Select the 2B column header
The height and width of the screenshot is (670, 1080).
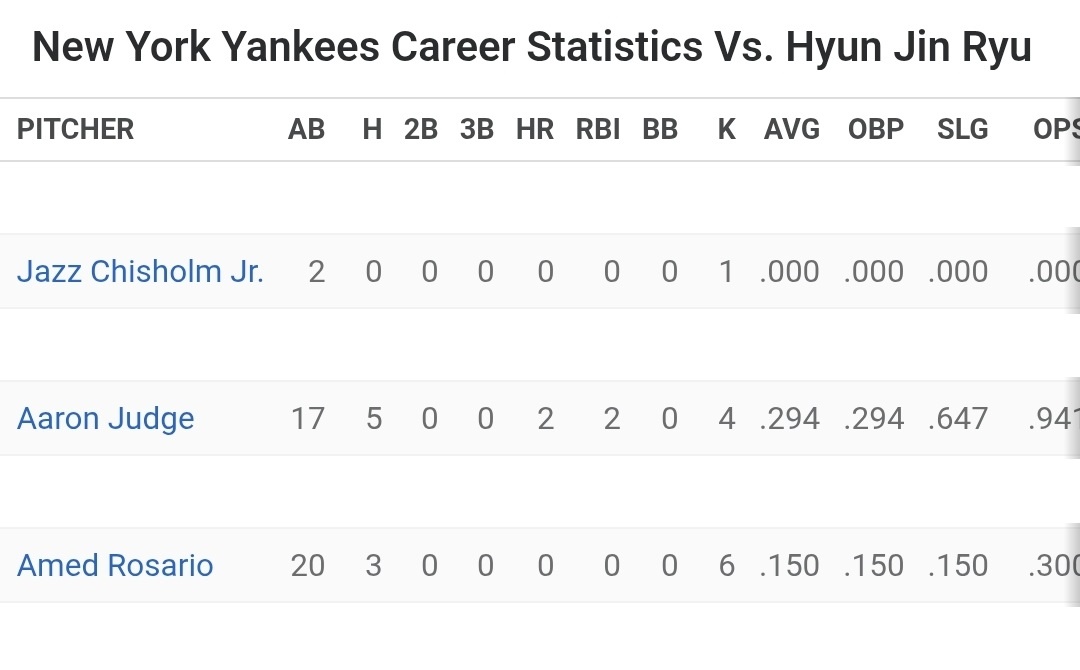pyautogui.click(x=421, y=129)
